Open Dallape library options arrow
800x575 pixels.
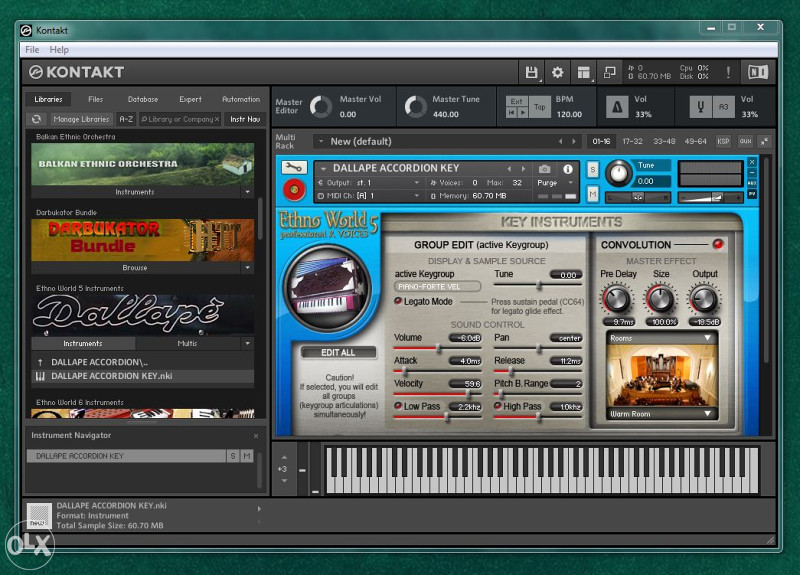[247, 344]
